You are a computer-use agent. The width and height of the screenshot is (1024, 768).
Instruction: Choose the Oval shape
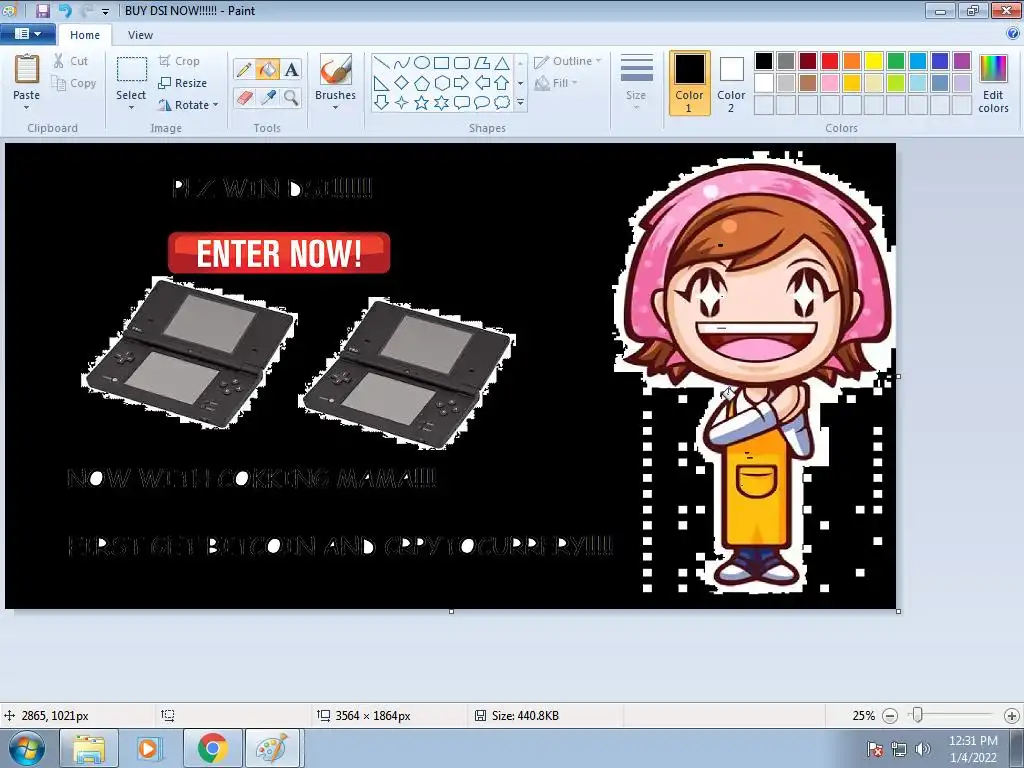click(422, 63)
